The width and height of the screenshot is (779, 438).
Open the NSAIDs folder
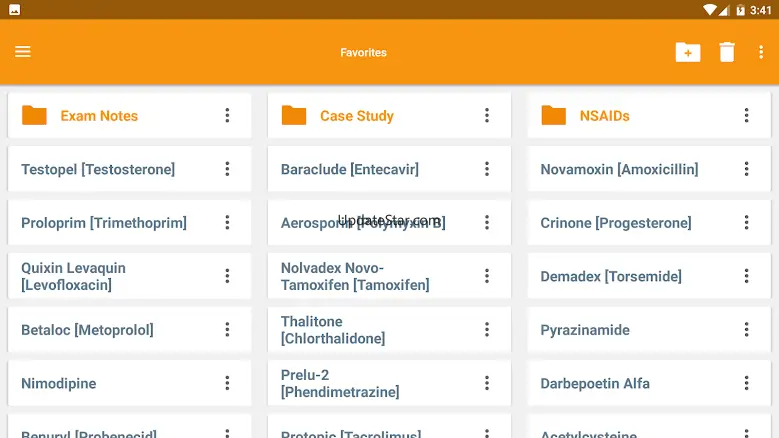649,115
